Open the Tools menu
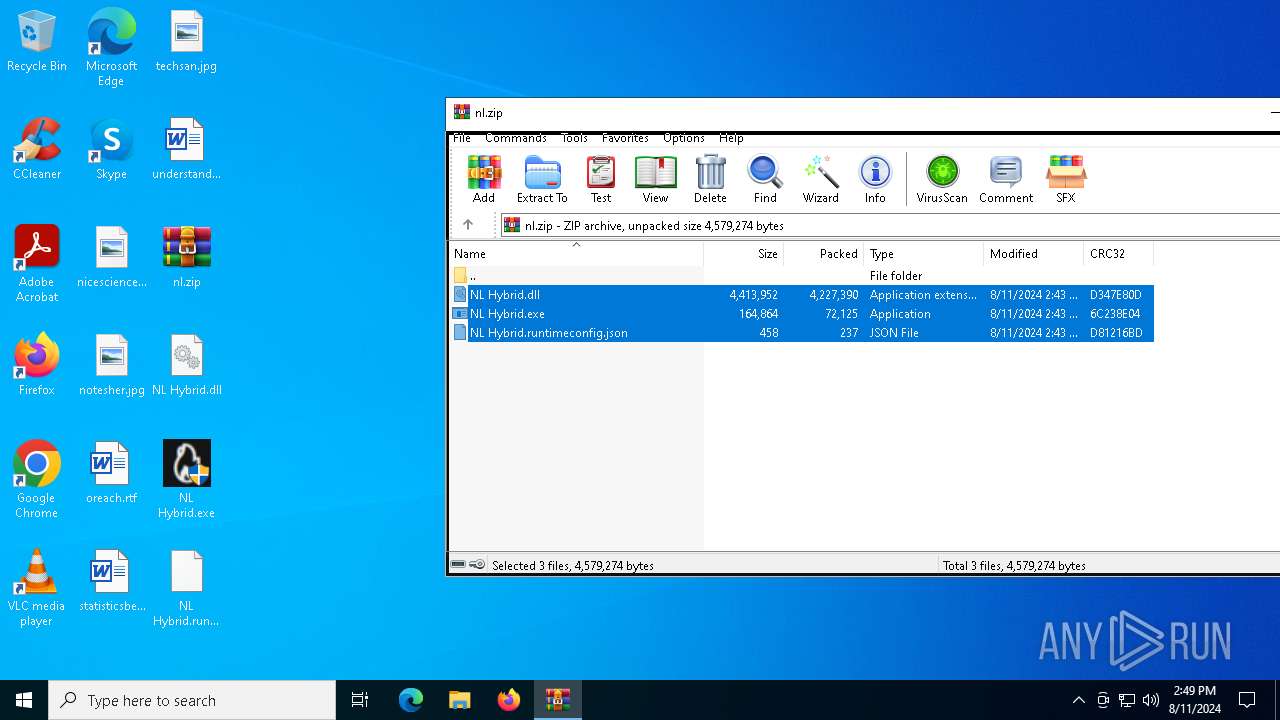 point(574,138)
